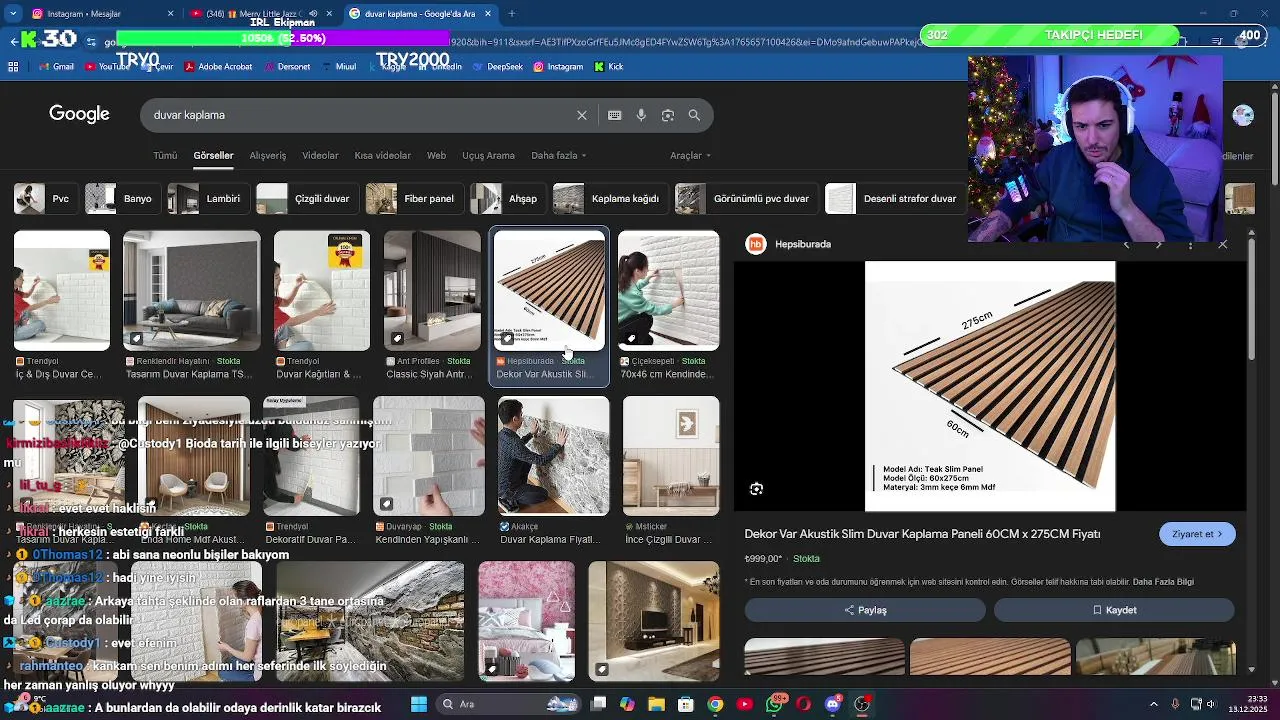The image size is (1280, 720).
Task: Open Microsoft Store from taskbar
Action: 686,704
